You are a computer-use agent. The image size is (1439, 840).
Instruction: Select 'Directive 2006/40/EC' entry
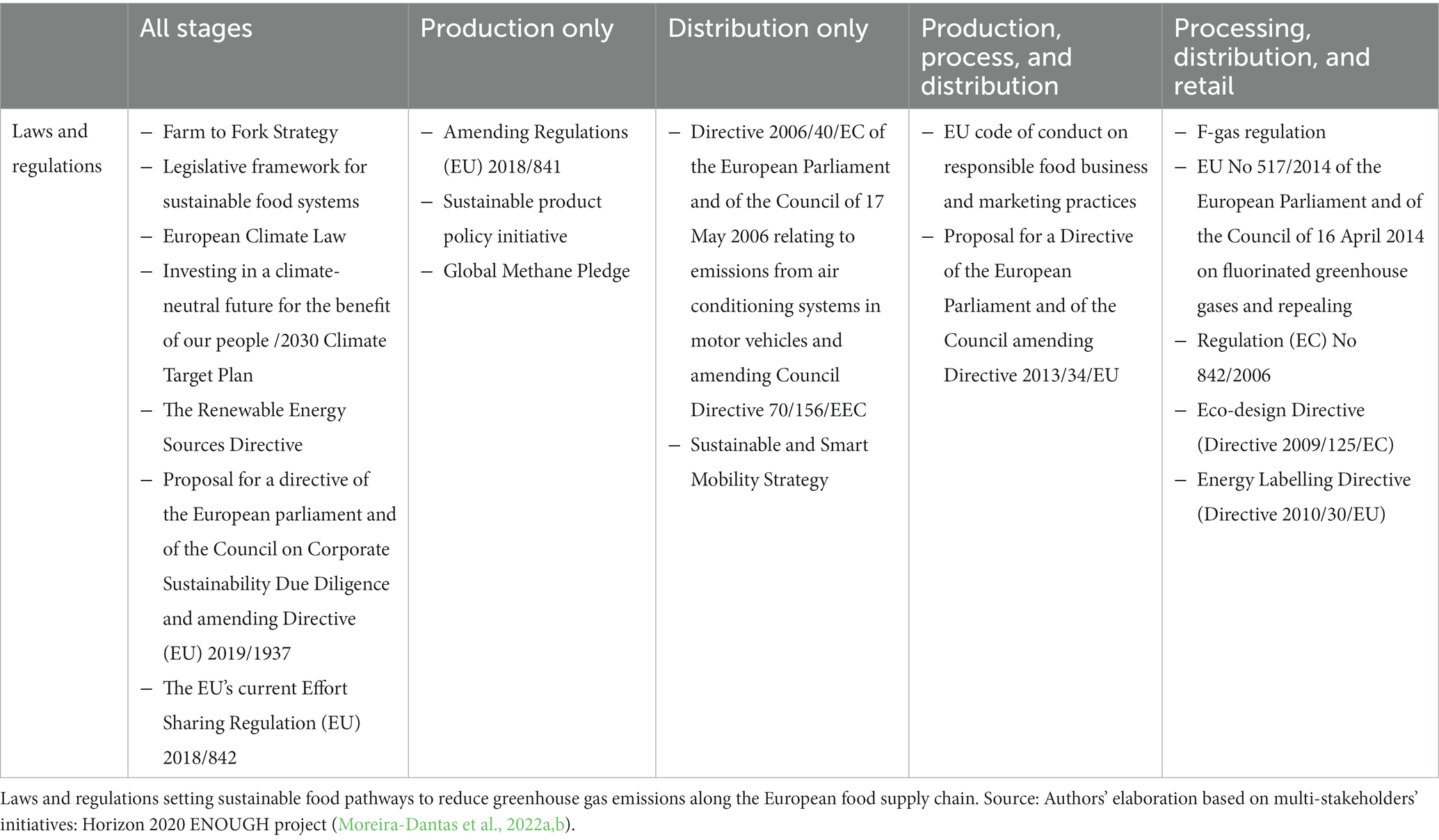790,271
